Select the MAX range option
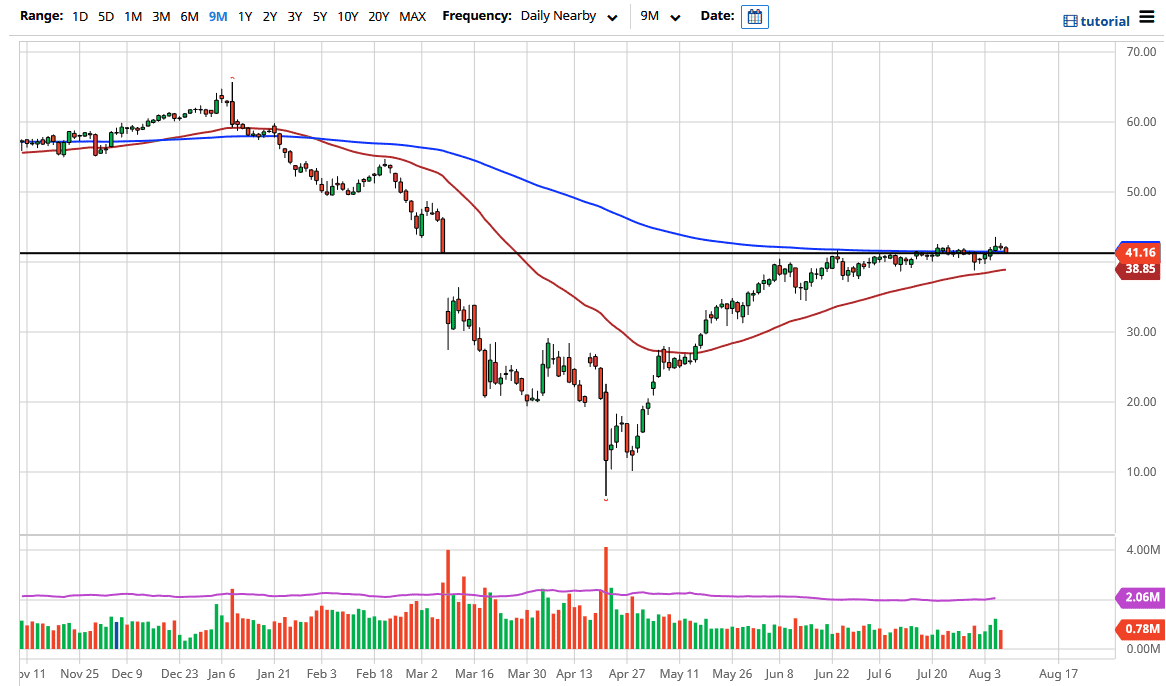 click(412, 16)
